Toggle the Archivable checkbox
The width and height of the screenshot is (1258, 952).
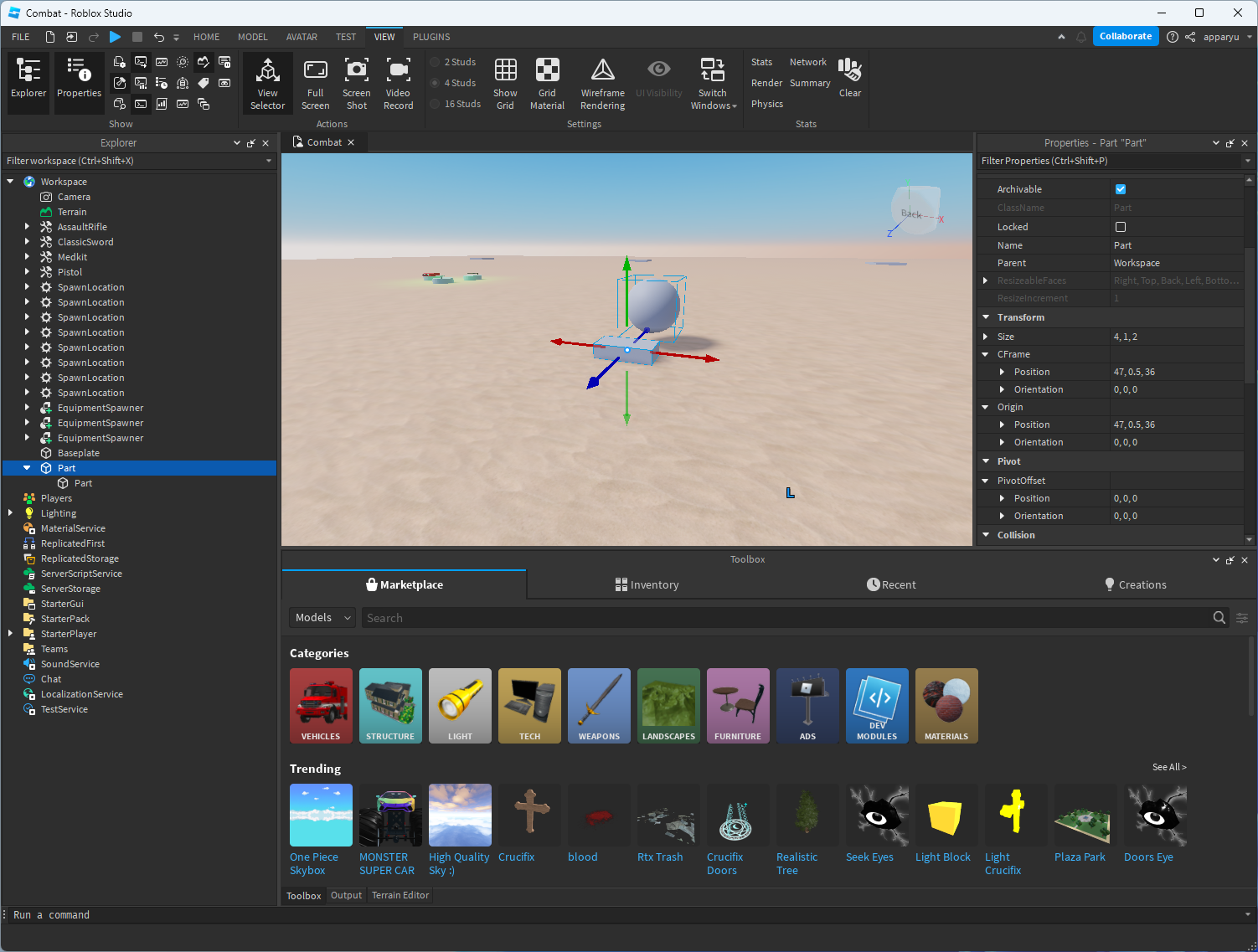[1121, 189]
